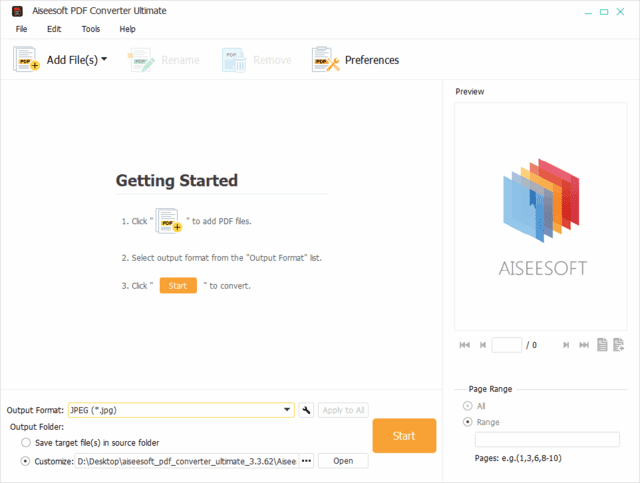The image size is (640, 483).
Task: Close the PDF Converter window
Action: point(620,12)
